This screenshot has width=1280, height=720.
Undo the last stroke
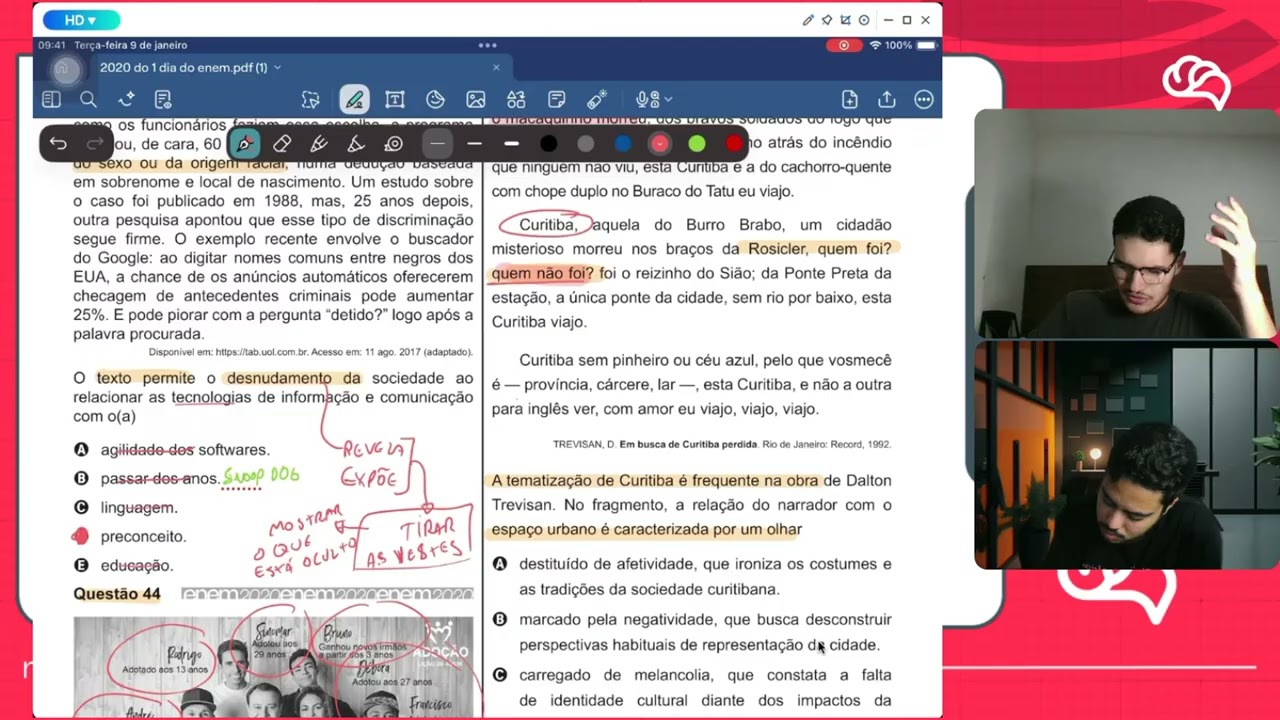pyautogui.click(x=58, y=144)
